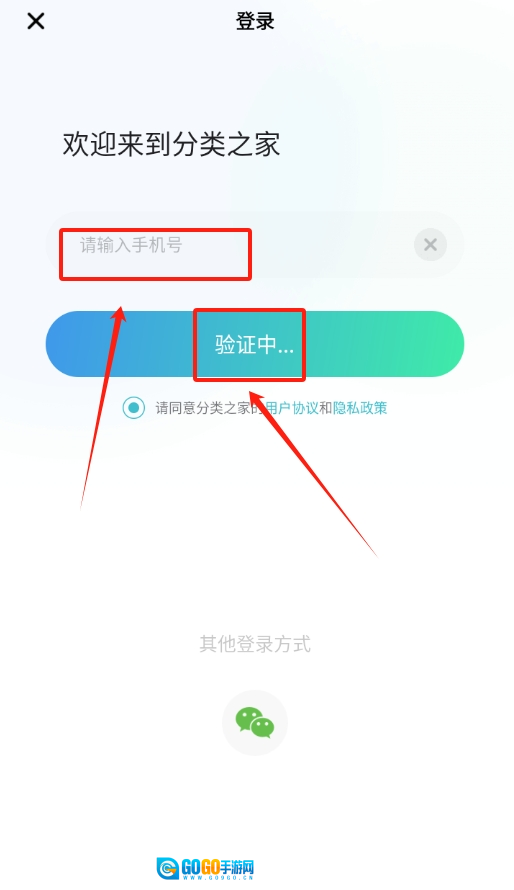The width and height of the screenshot is (514, 890).
Task: Click the www.gogogo.cn text under the watermark
Action: click(217, 878)
